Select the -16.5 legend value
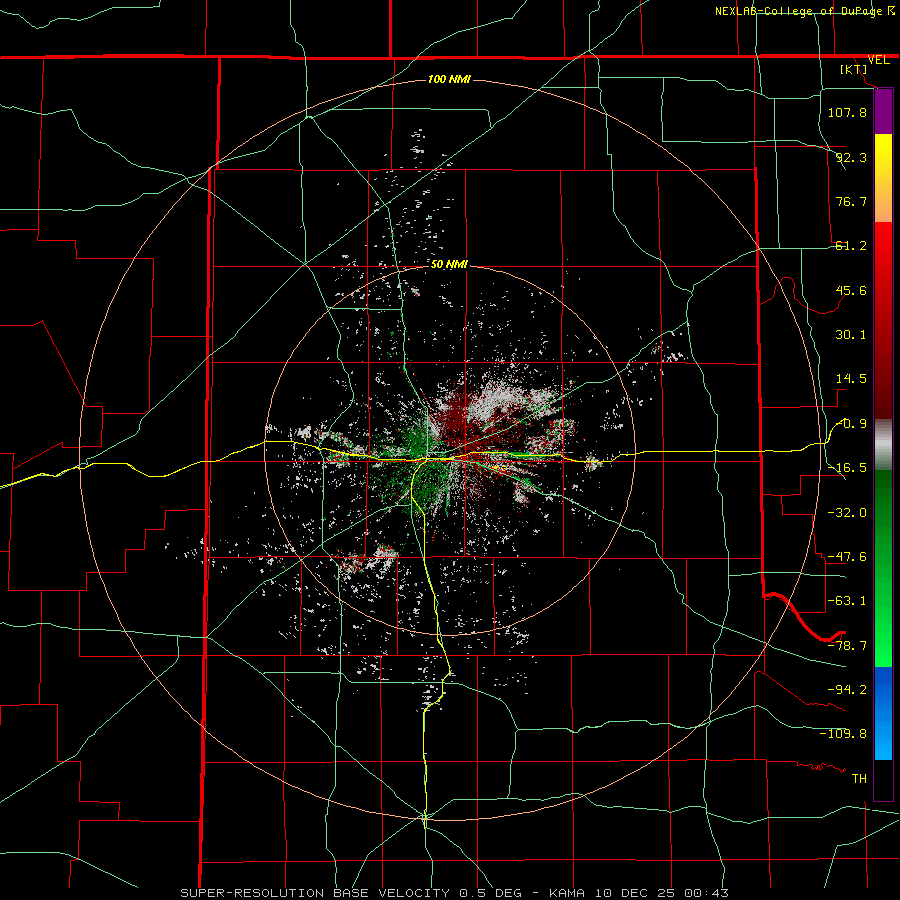900x900 pixels. [847, 468]
